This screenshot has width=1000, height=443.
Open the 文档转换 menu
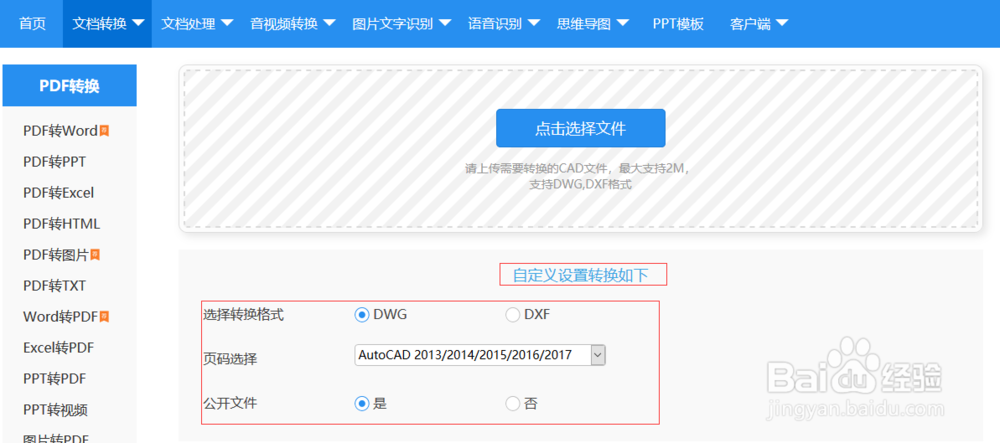[107, 24]
